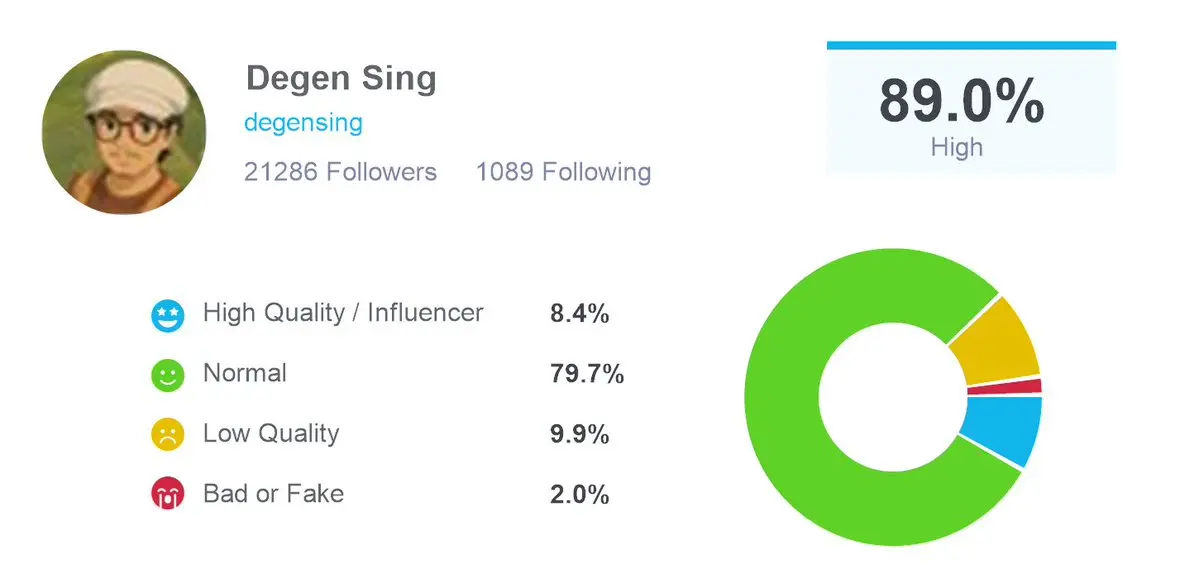The image size is (1199, 579).
Task: Click the yellow sad-face Low Quality icon
Action: pos(166,436)
